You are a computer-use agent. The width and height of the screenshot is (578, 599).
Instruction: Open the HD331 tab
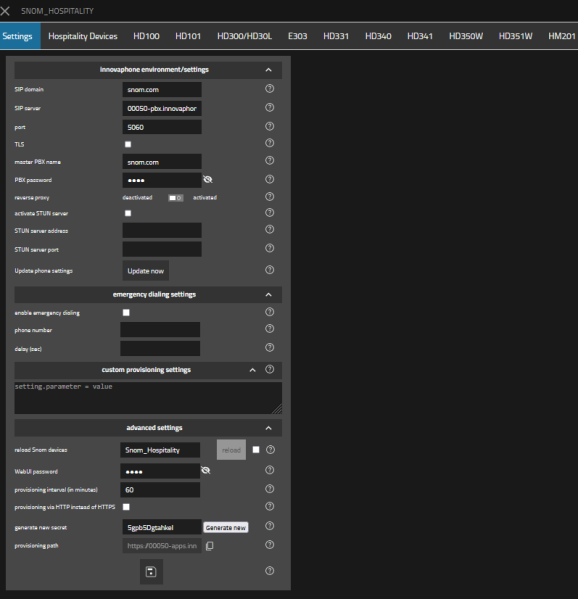pos(336,36)
